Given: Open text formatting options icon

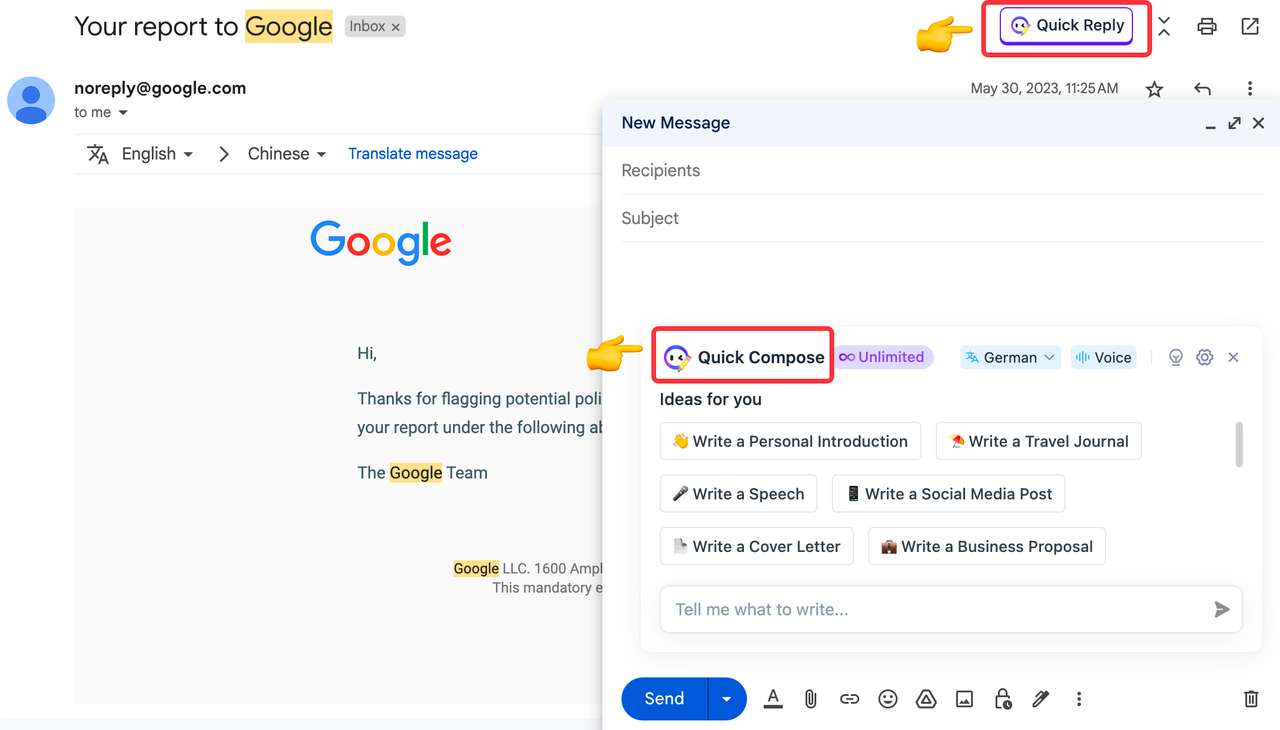Looking at the screenshot, I should 773,699.
